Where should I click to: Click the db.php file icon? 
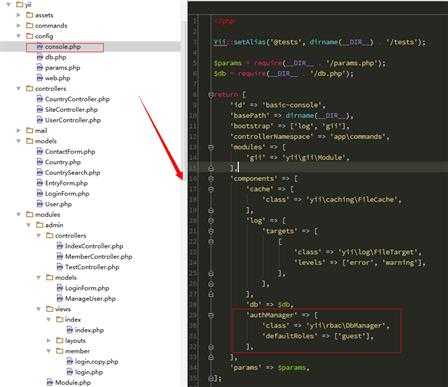pyautogui.click(x=40, y=57)
